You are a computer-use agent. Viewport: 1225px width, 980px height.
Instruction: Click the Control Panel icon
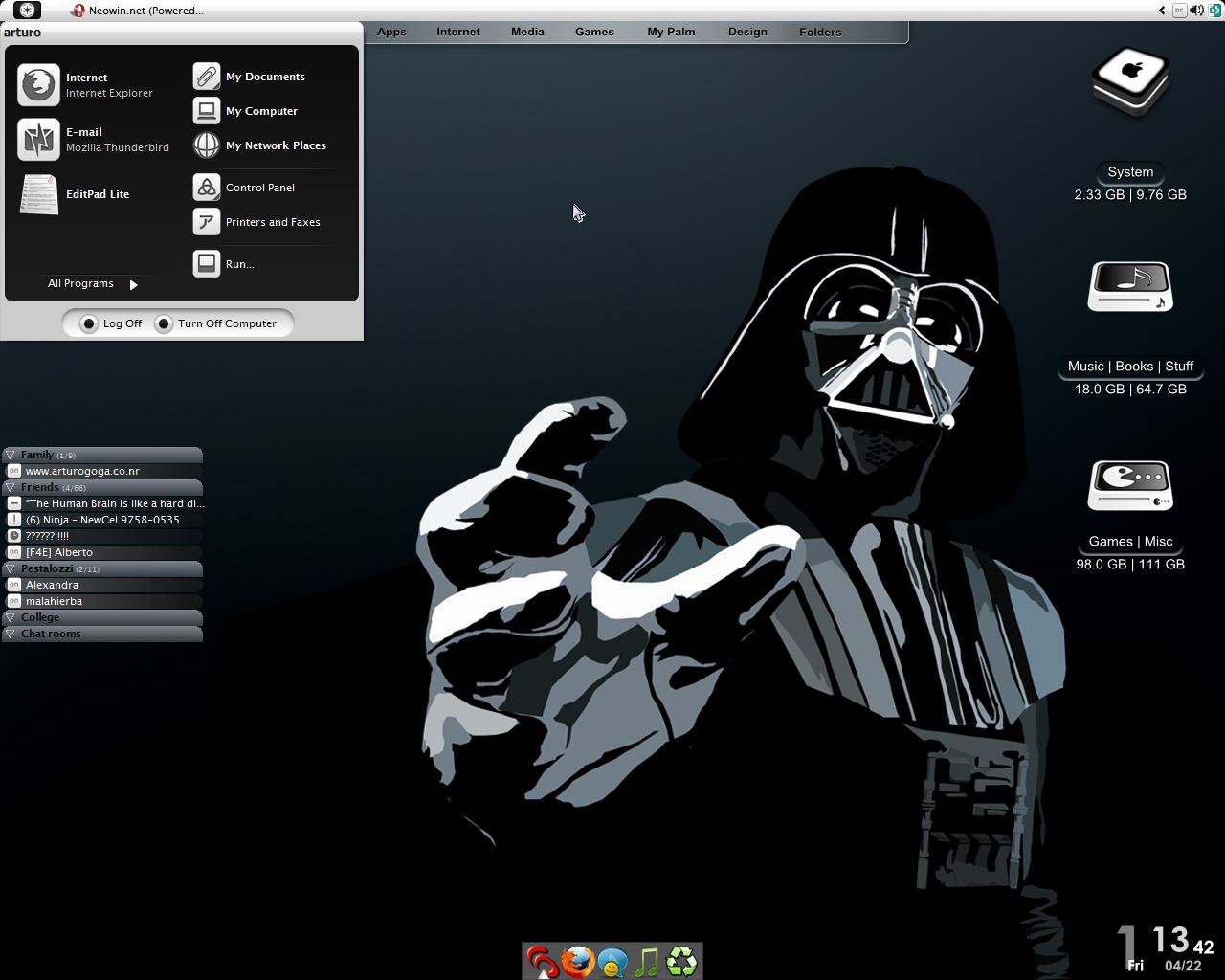207,188
